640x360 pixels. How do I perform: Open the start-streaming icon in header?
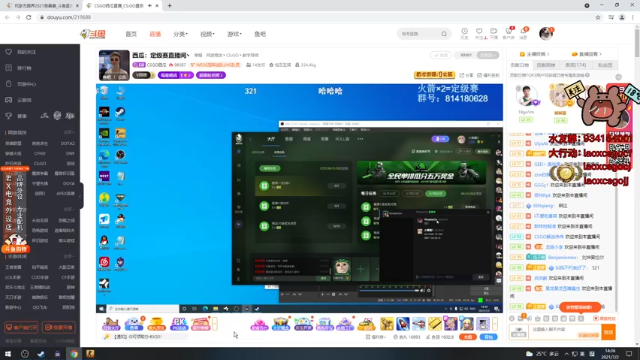pos(494,31)
